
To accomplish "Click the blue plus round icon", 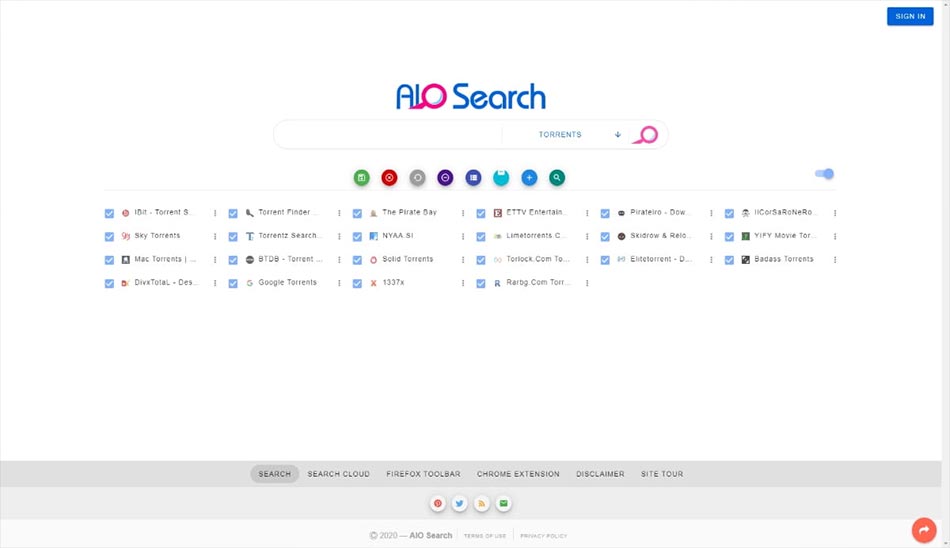I will coord(529,178).
